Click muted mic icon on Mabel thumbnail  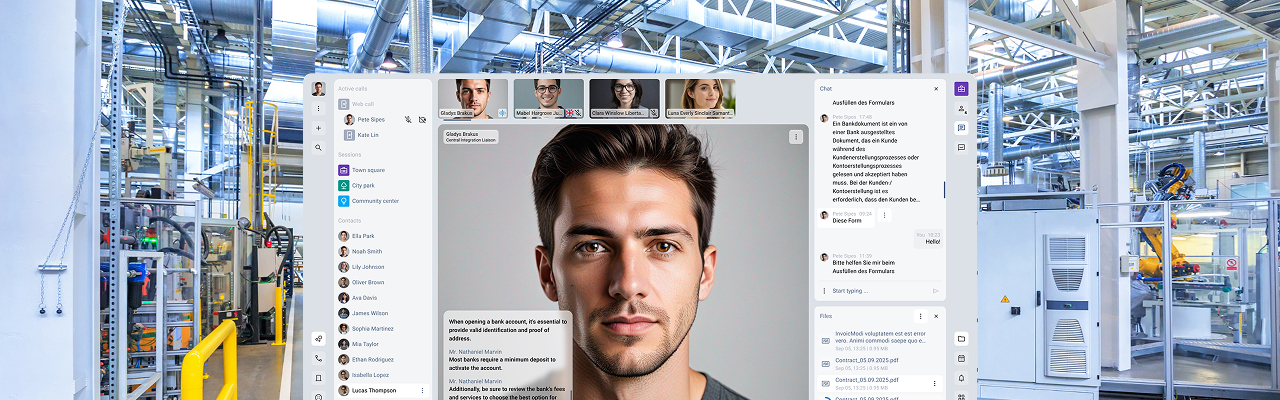(578, 114)
